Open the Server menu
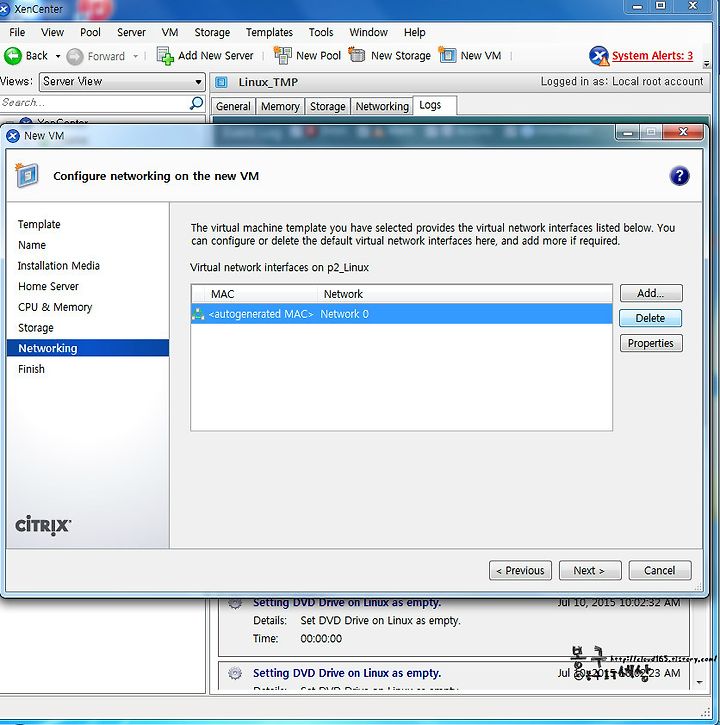Screen dimensions: 720x725 131,32
